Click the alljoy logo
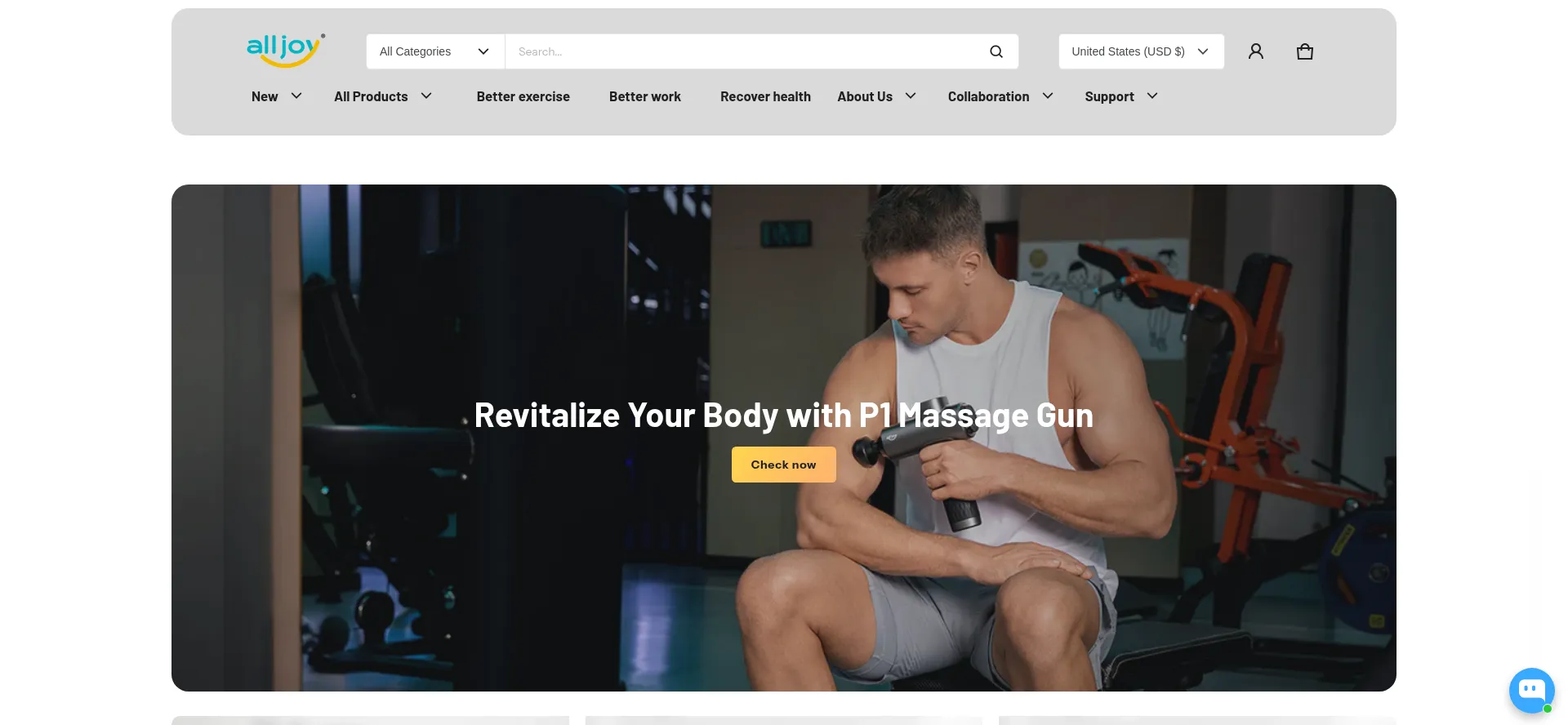The height and width of the screenshot is (725, 1568). coord(285,51)
